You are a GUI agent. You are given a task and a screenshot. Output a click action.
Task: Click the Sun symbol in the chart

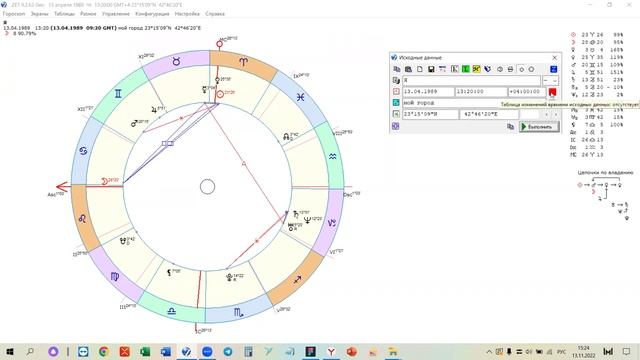tap(220, 94)
